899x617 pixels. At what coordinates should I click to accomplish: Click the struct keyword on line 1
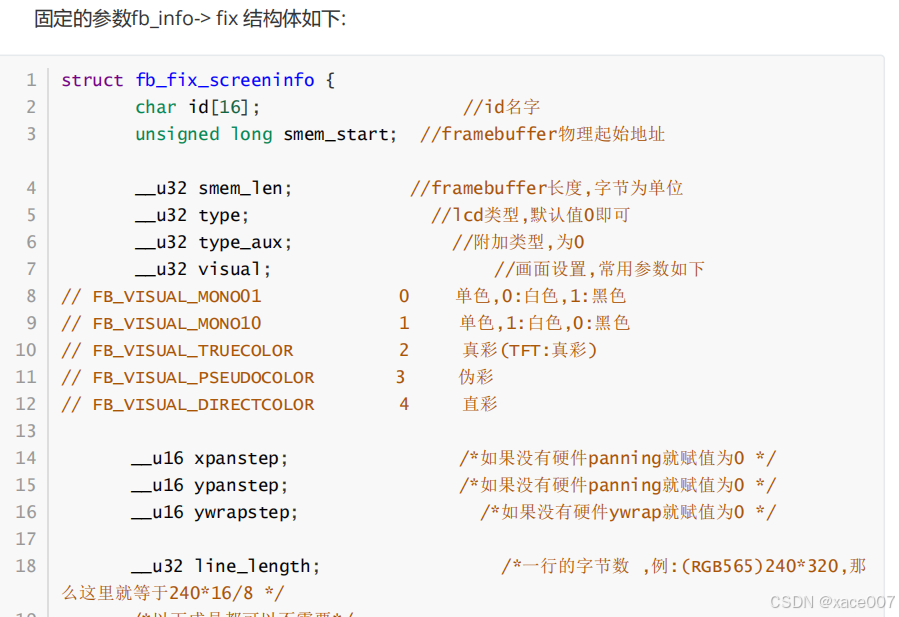coord(92,80)
